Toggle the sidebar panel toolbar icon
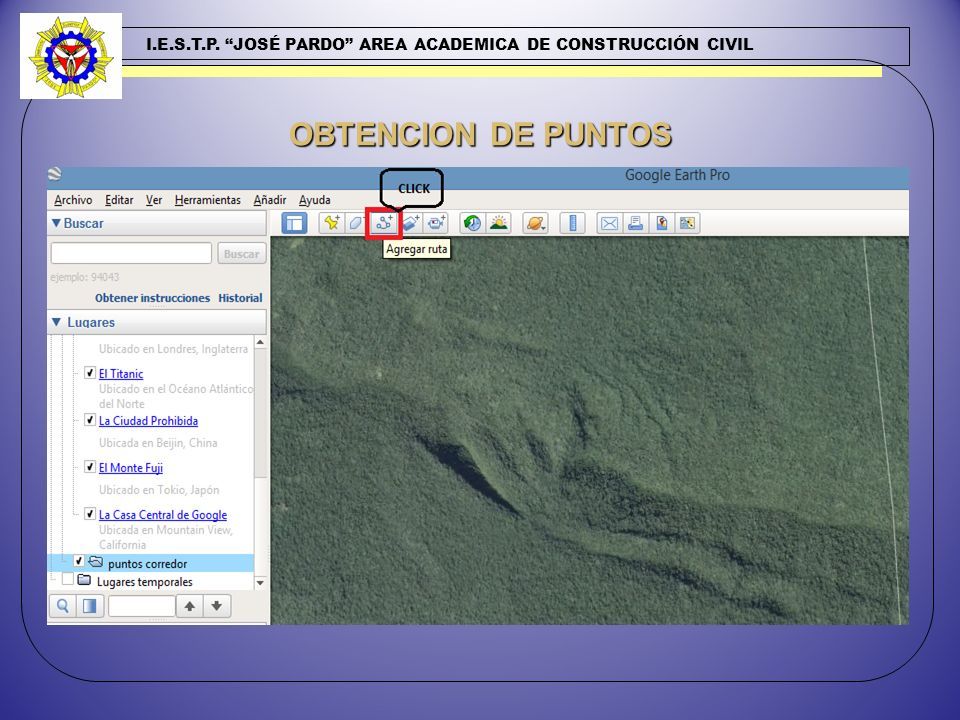 click(294, 223)
